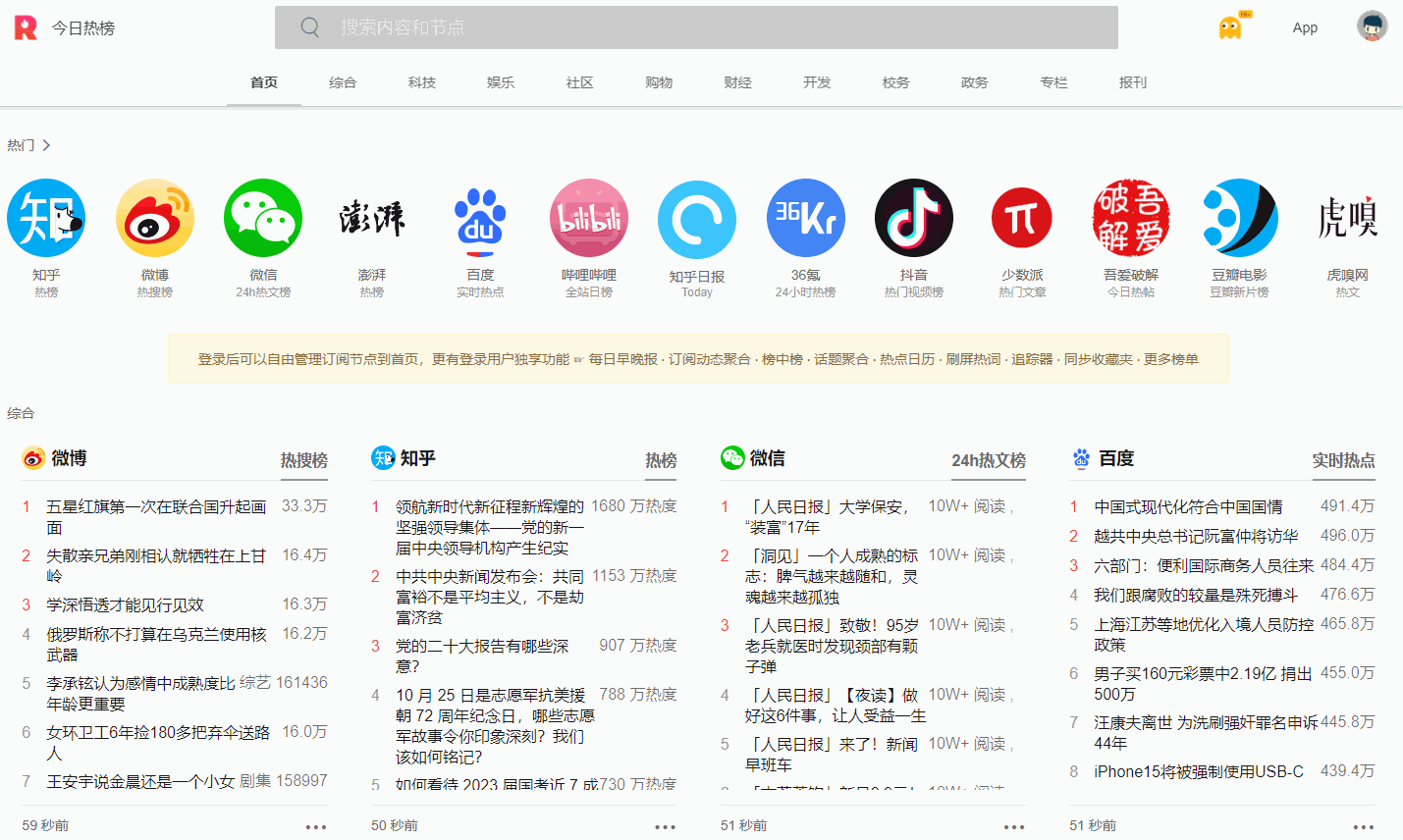Switch to the 专栏 tab
1403x840 pixels.
(x=1054, y=82)
